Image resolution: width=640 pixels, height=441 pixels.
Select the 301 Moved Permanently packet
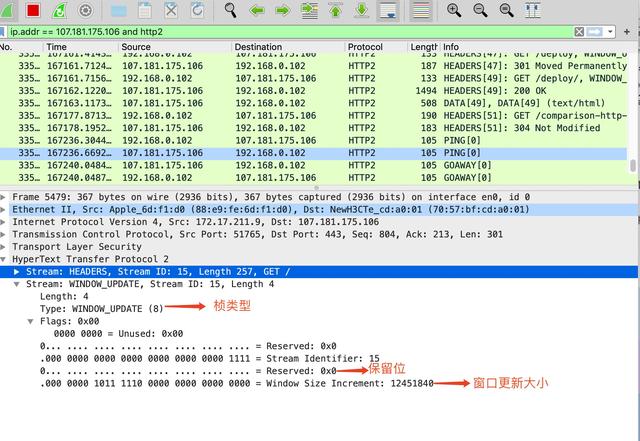(313, 66)
